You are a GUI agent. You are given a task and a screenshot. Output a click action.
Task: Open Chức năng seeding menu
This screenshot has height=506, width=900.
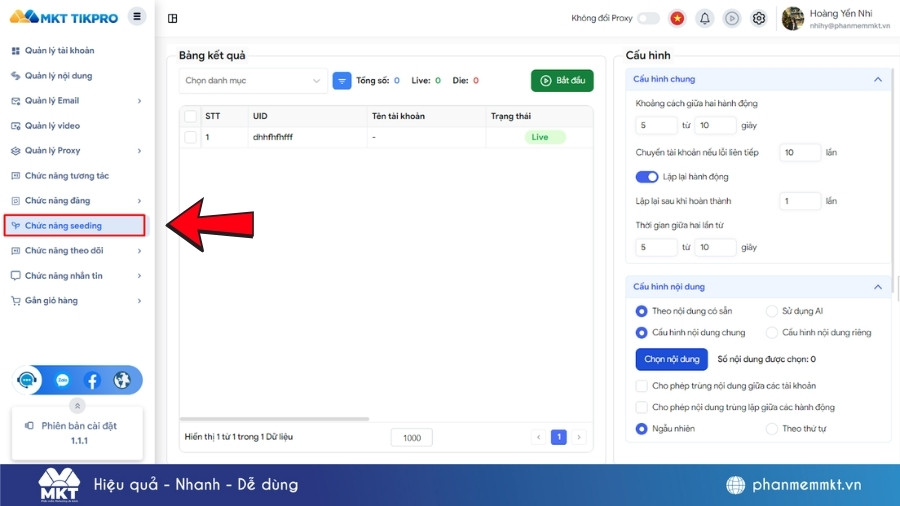click(75, 225)
